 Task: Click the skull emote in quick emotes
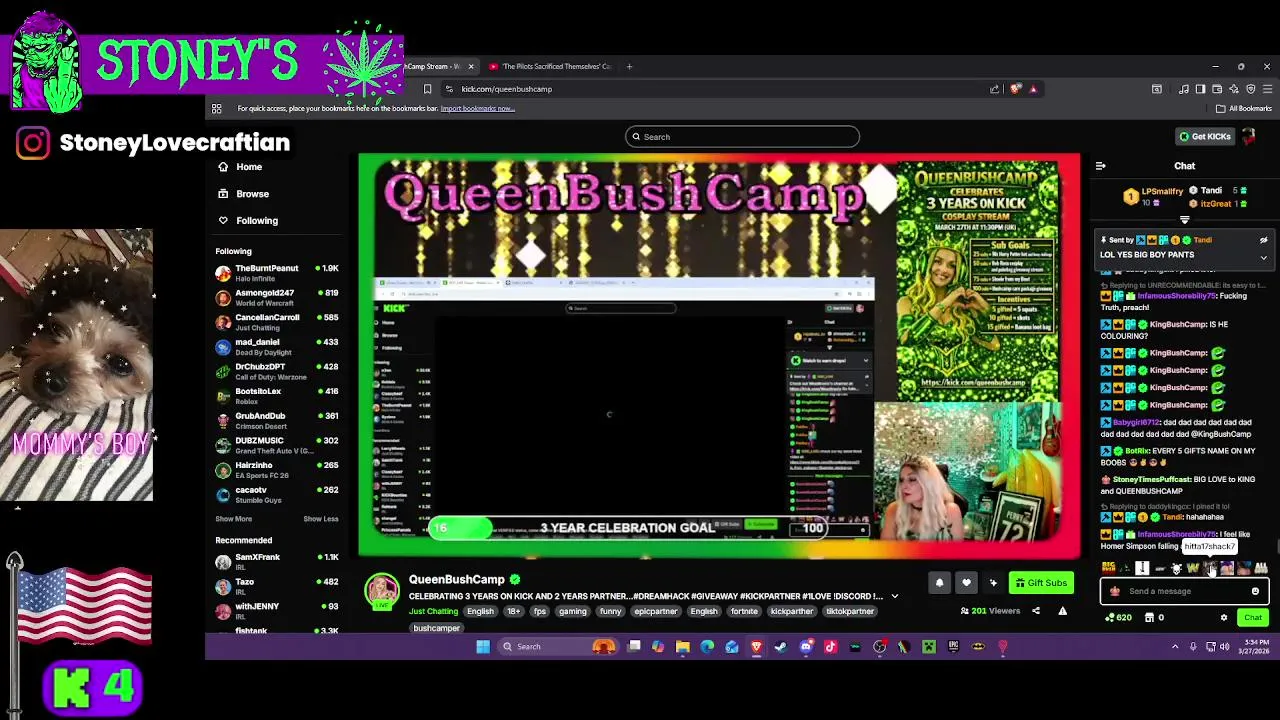click(x=1176, y=568)
